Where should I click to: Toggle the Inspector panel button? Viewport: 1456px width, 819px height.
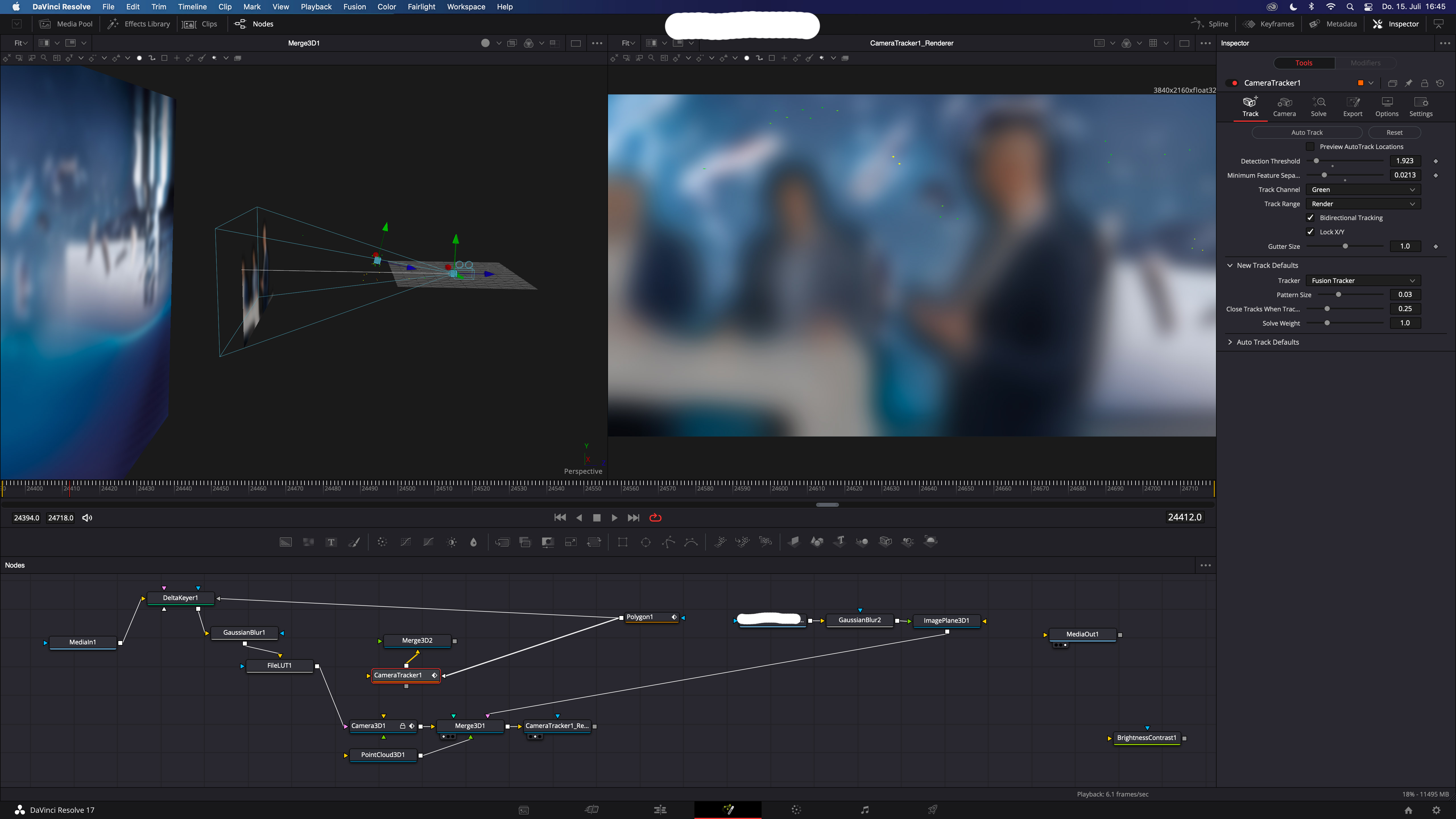(x=1395, y=24)
